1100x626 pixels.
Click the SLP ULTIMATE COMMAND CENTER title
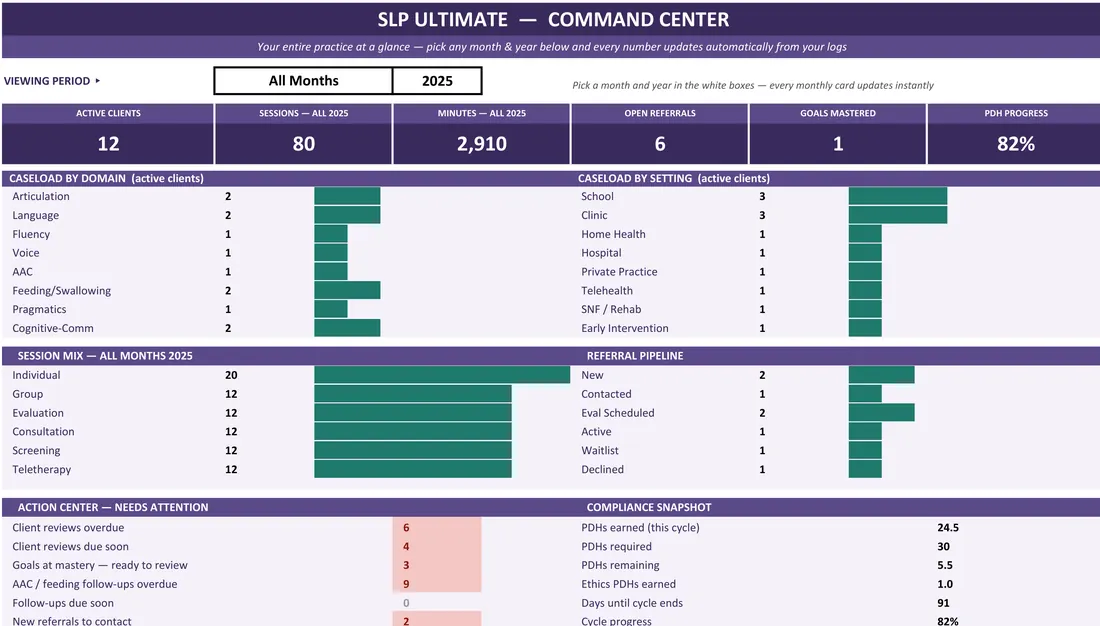pyautogui.click(x=554, y=20)
